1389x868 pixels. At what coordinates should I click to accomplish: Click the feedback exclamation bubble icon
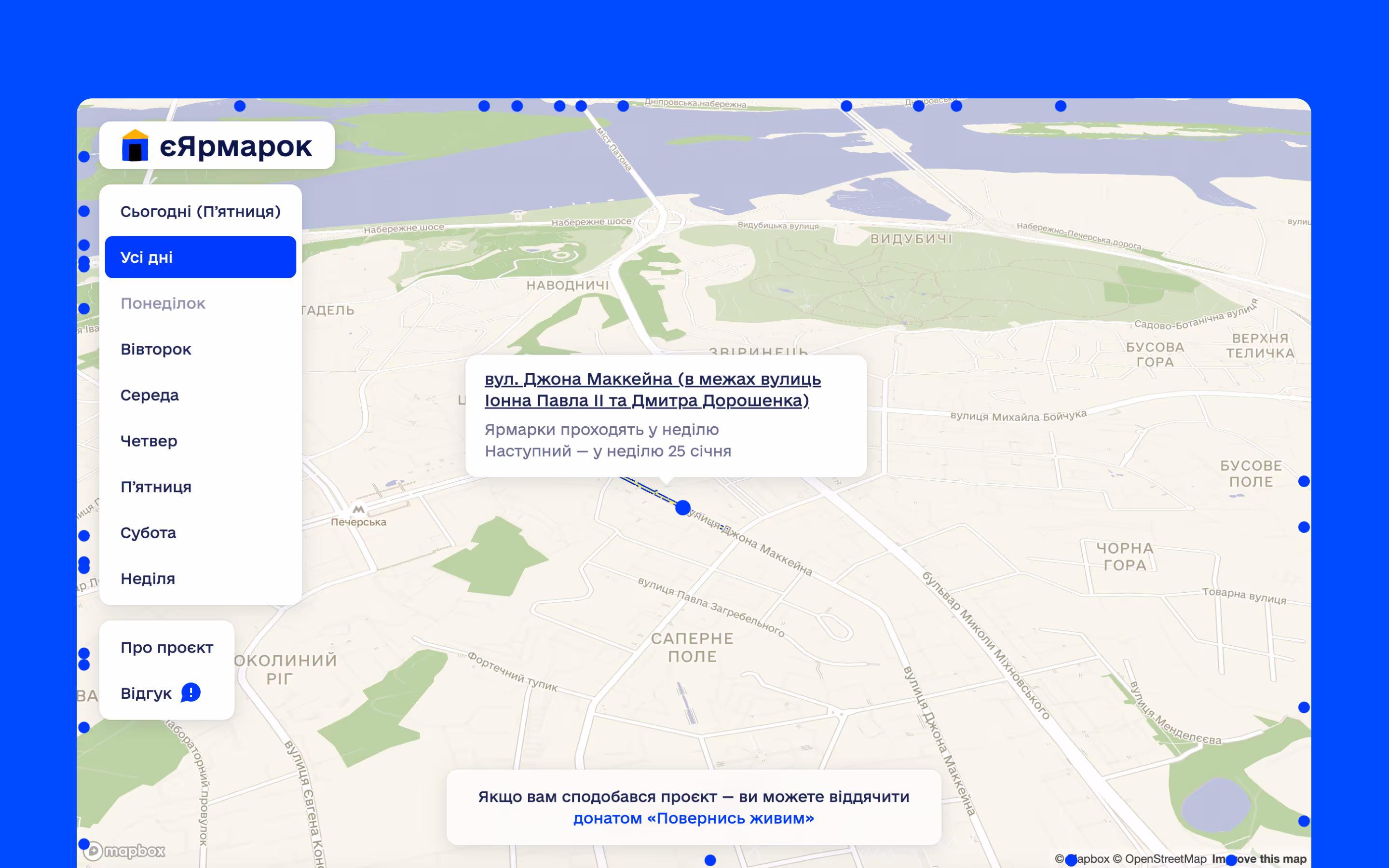click(x=191, y=692)
